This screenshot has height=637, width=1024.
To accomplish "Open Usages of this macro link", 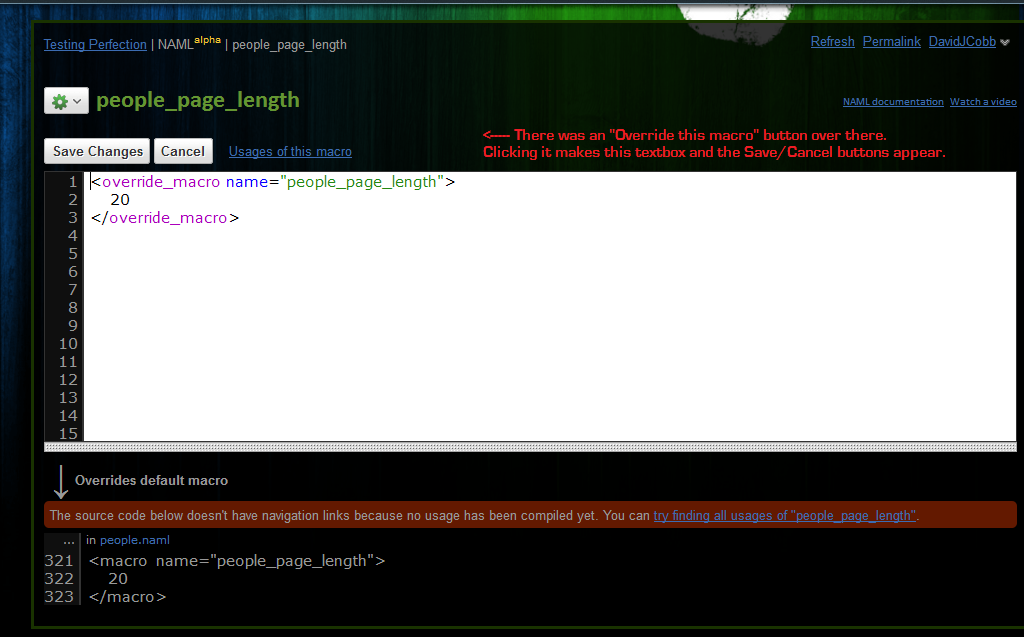I will click(290, 152).
